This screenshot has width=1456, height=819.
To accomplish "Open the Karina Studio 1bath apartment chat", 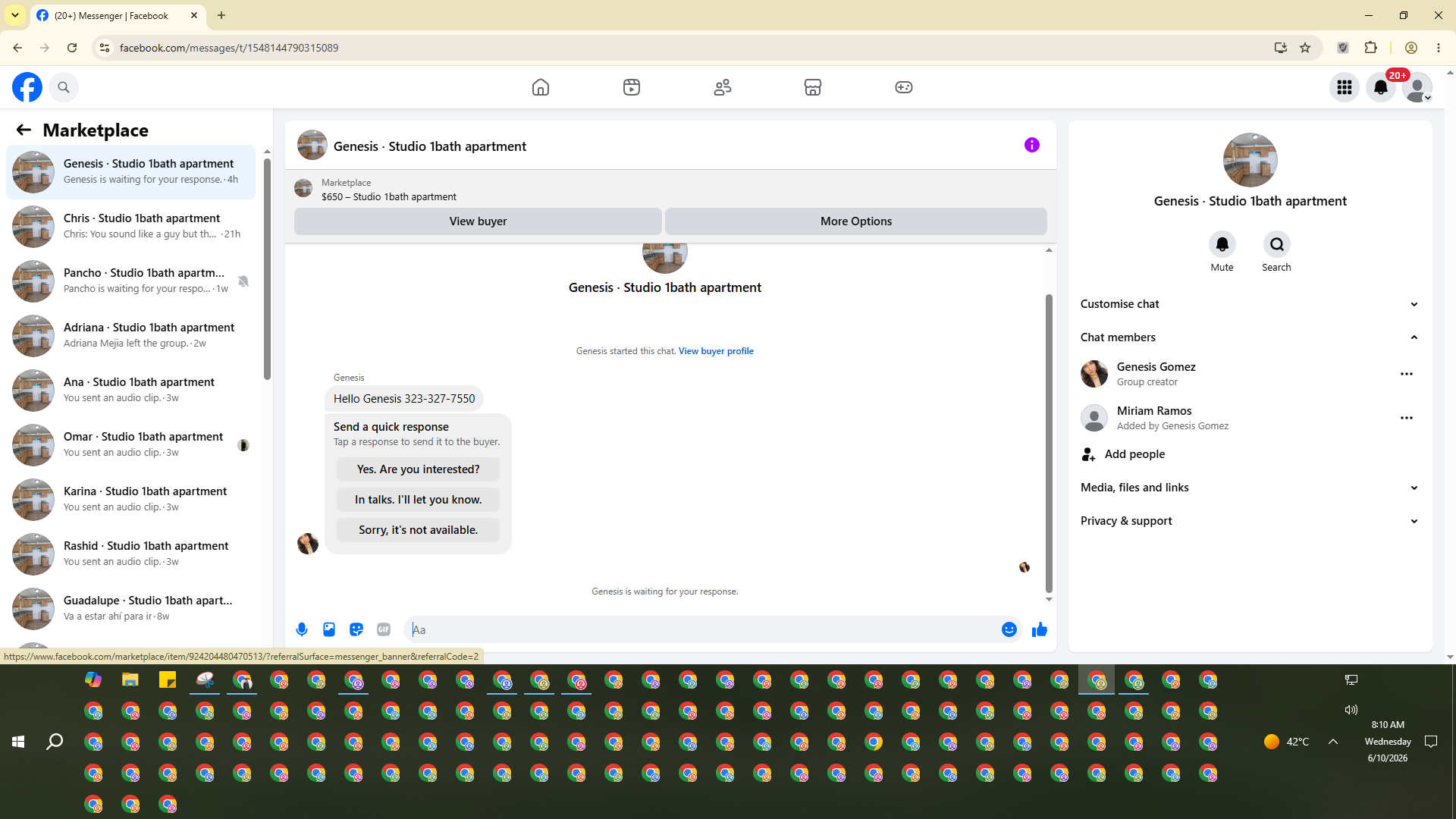I will pos(130,499).
